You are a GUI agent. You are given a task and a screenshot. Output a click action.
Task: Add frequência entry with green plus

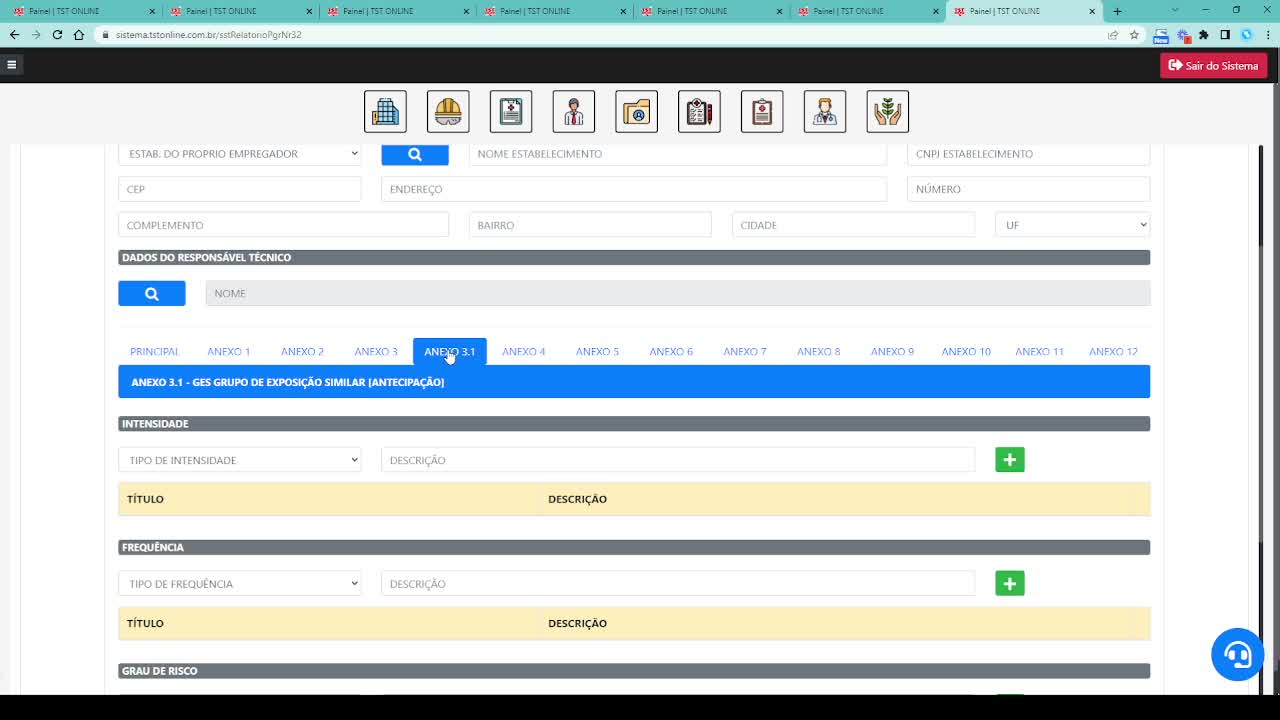(1010, 583)
